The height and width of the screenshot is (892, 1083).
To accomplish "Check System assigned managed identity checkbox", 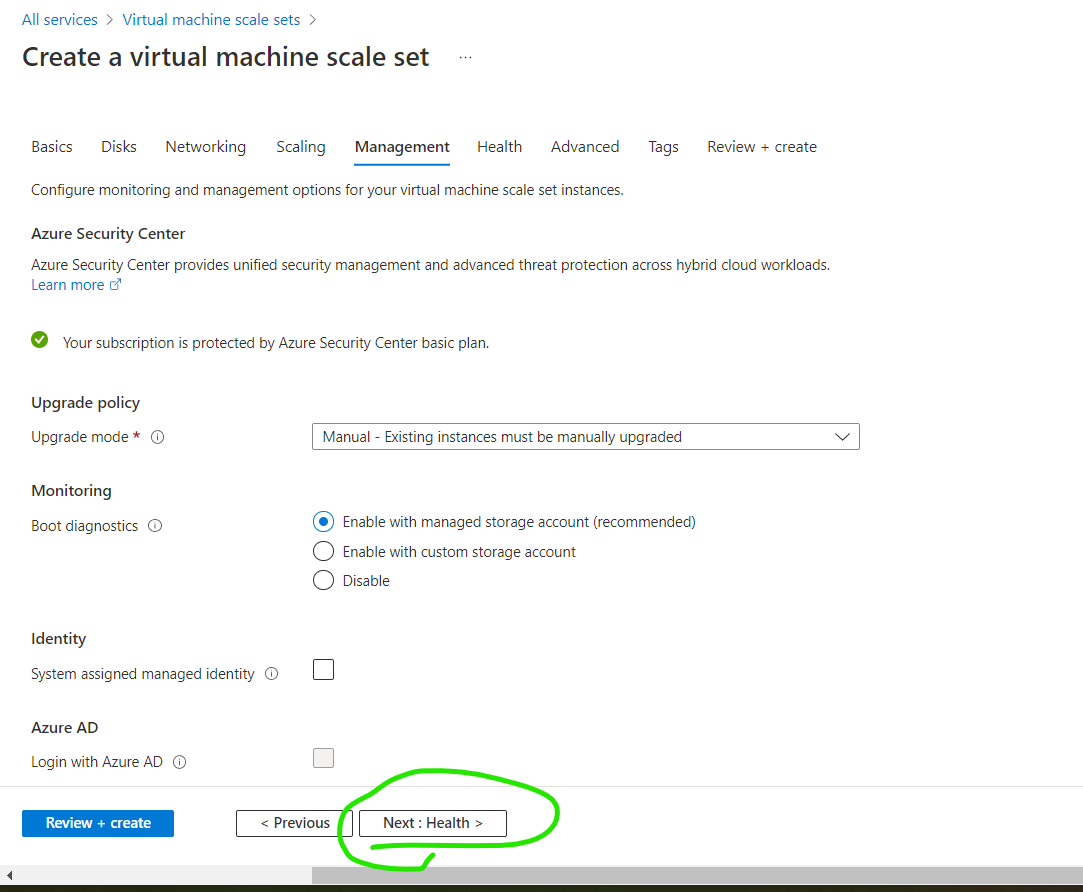I will pos(323,670).
